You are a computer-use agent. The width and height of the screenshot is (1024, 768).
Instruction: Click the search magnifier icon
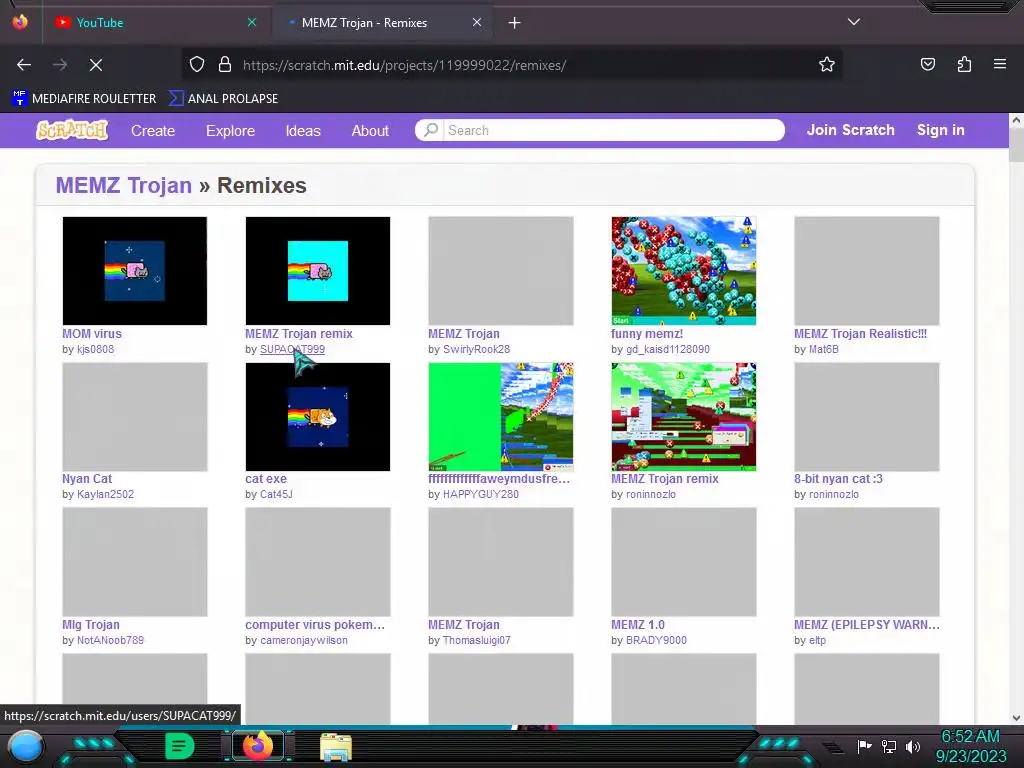pos(430,130)
